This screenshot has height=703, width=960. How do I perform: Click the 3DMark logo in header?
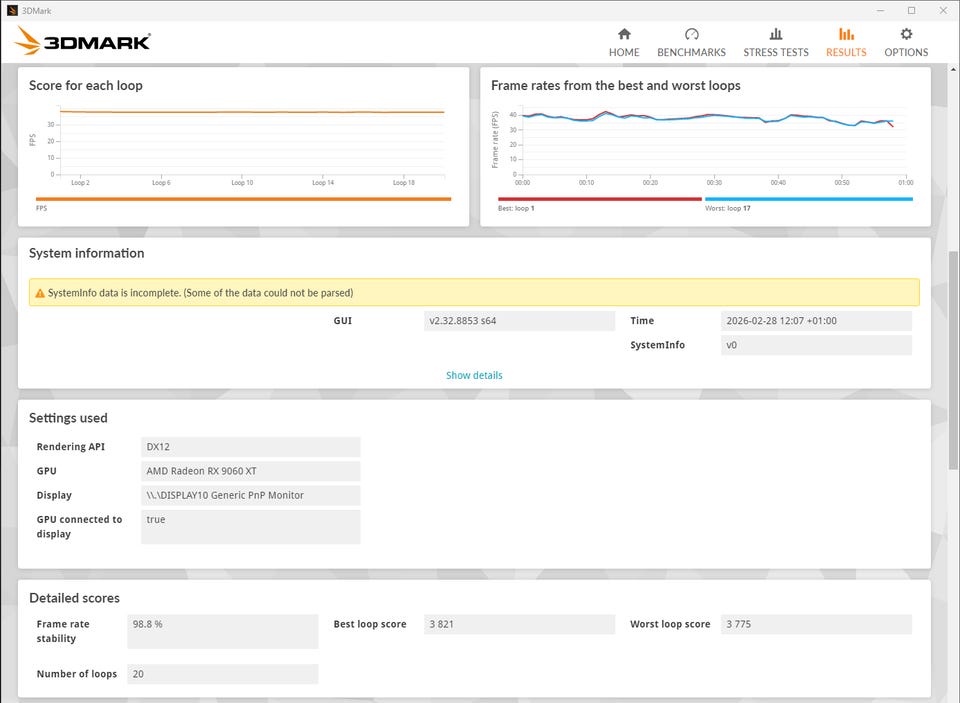(84, 41)
